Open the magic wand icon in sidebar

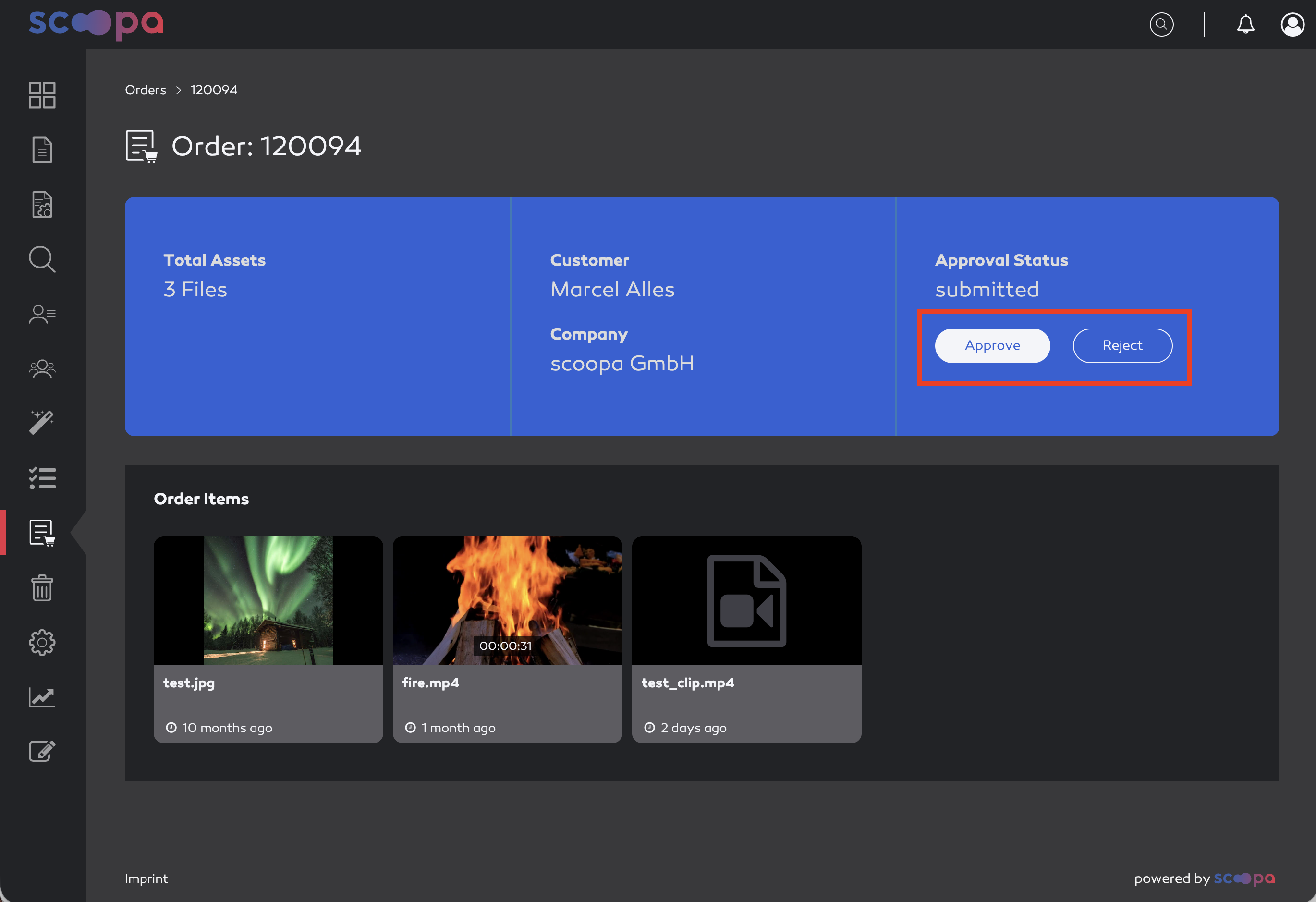(x=42, y=423)
